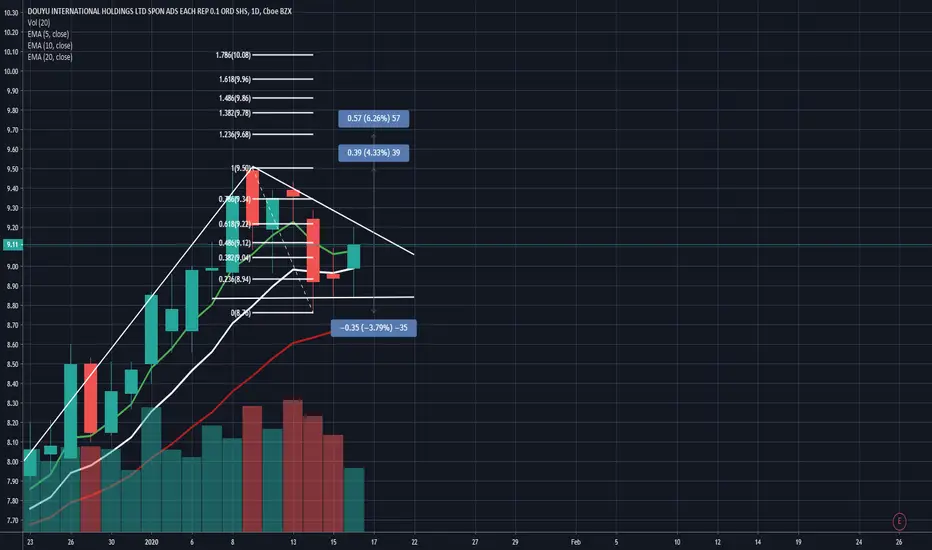Click the 22 date label on time axis
932x550 pixels.
[x=414, y=542]
